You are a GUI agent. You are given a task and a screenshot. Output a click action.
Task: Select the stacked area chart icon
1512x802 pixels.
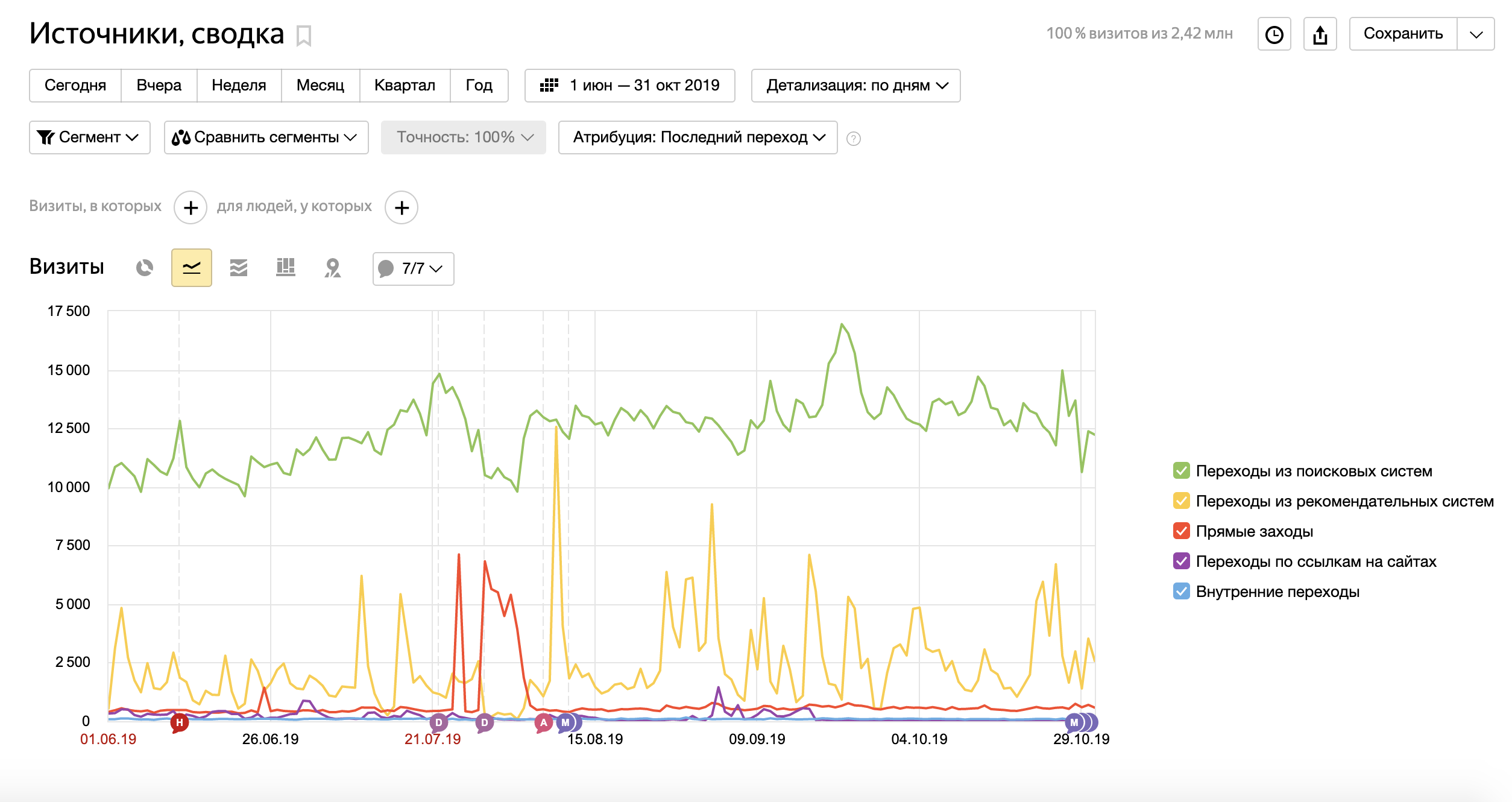click(x=239, y=268)
